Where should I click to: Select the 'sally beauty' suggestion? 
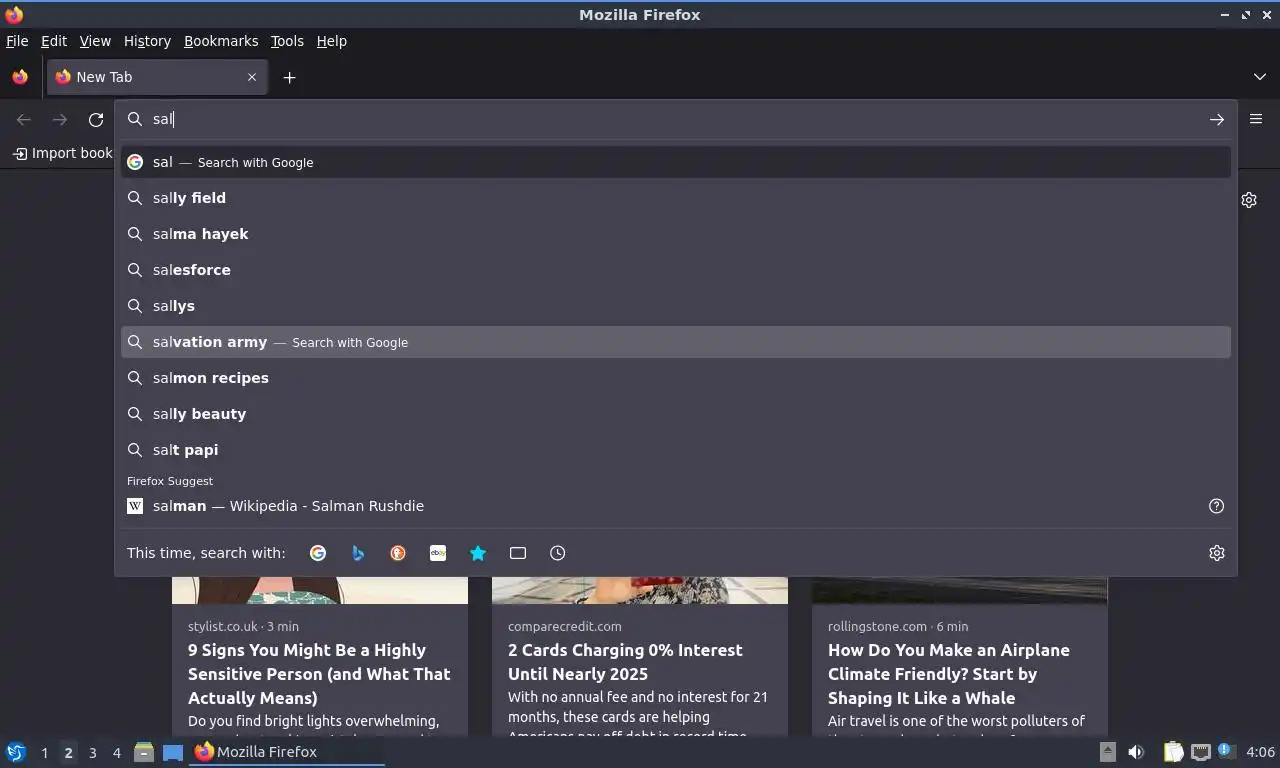click(676, 414)
